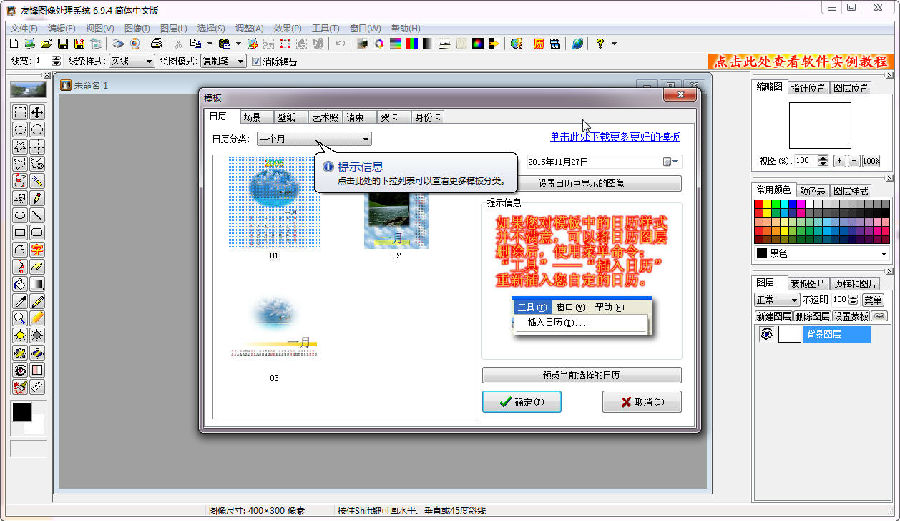
Task: Click the help question mark icon
Action: coord(601,44)
